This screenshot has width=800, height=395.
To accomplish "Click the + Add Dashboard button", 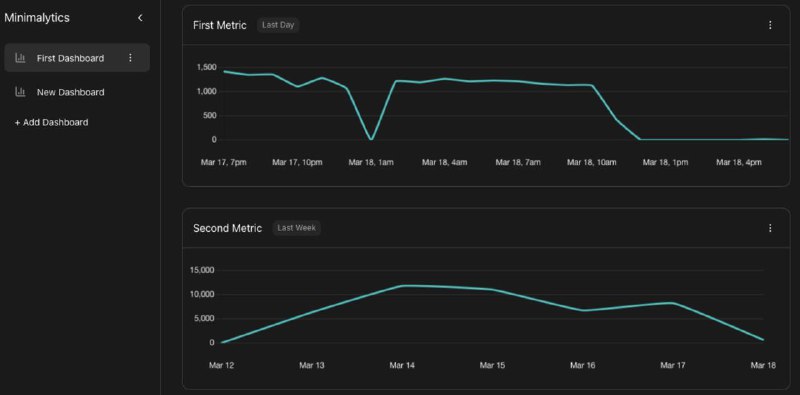I will [x=51, y=122].
